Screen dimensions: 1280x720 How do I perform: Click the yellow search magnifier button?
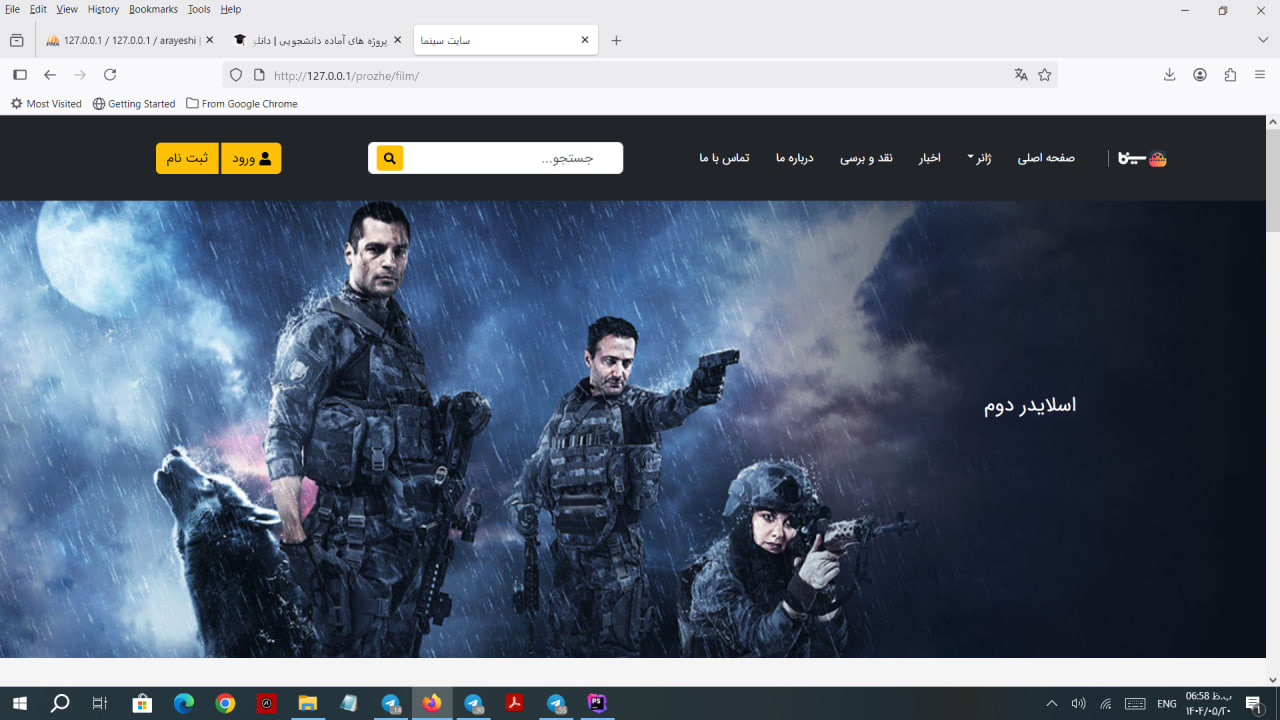(x=390, y=158)
